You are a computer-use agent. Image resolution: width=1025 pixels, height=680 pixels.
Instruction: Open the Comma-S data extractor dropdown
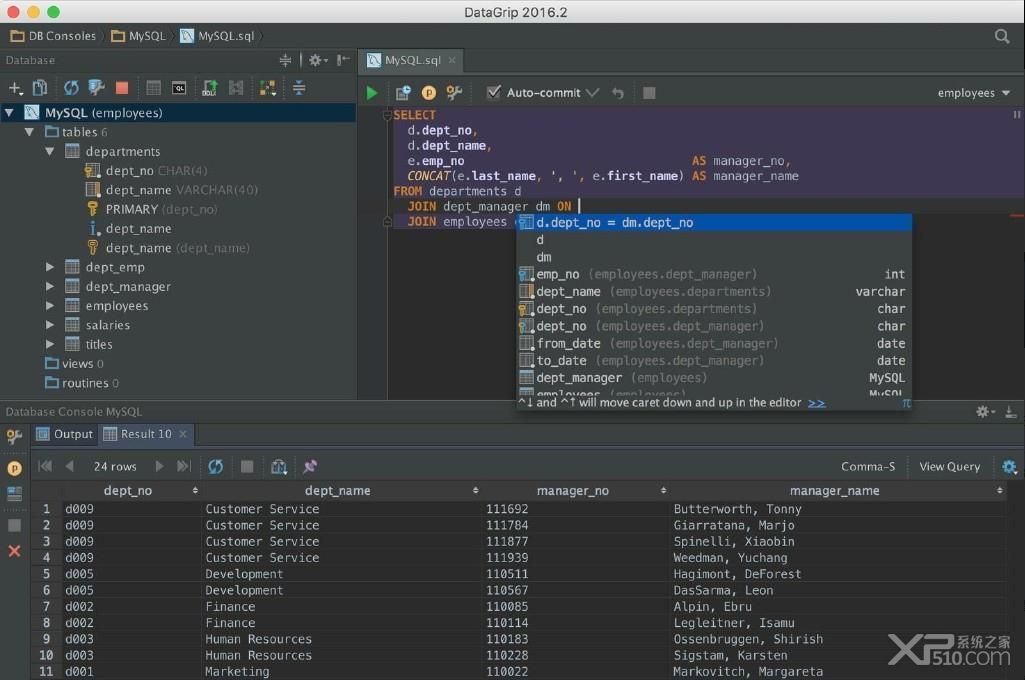867,466
